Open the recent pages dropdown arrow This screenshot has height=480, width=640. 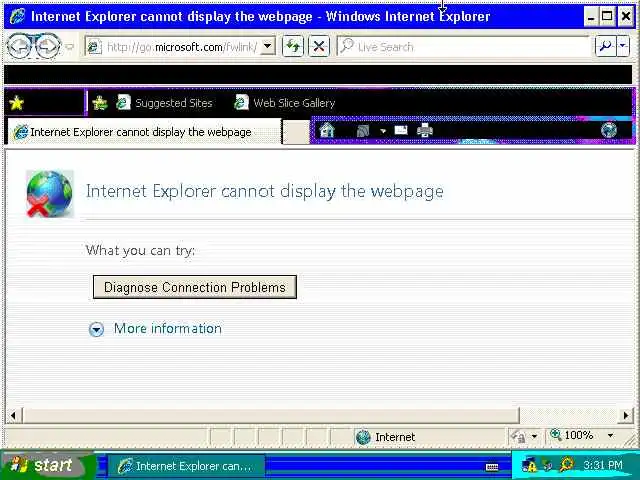point(70,47)
